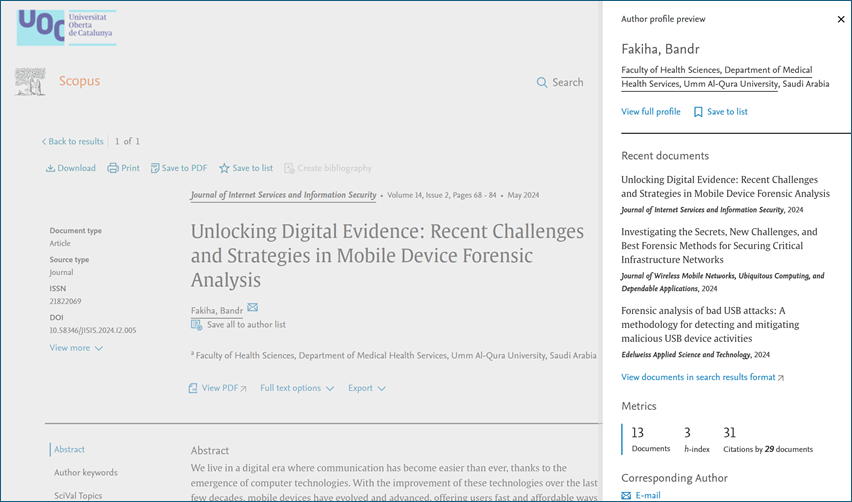Screen dimensions: 852x502
Task: Click the Download icon
Action: tap(51, 168)
